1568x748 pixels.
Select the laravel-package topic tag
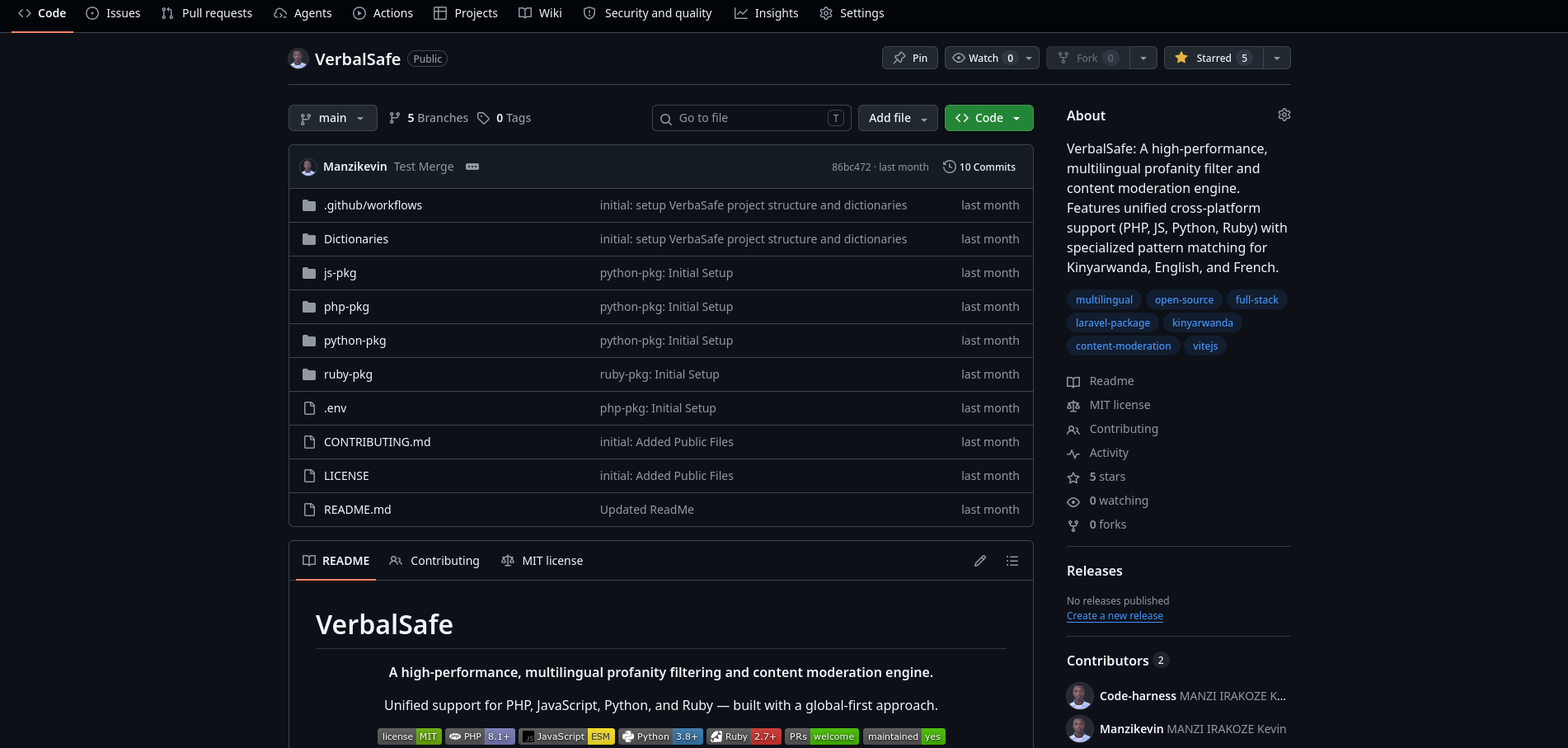click(1112, 322)
